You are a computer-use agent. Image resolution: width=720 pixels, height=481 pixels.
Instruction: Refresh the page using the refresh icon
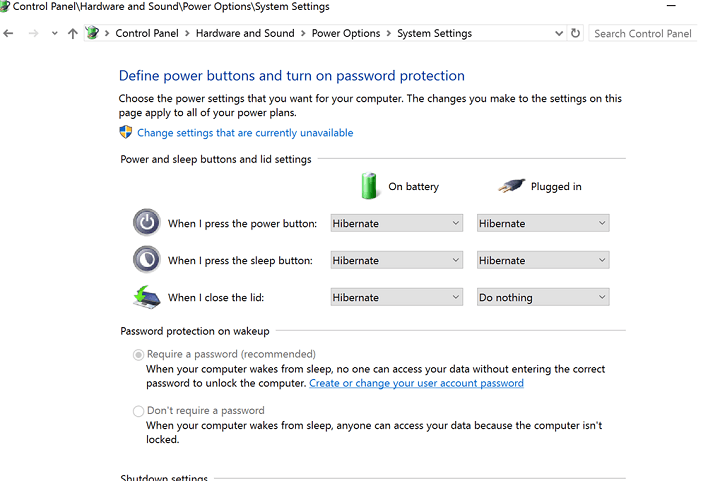point(575,33)
